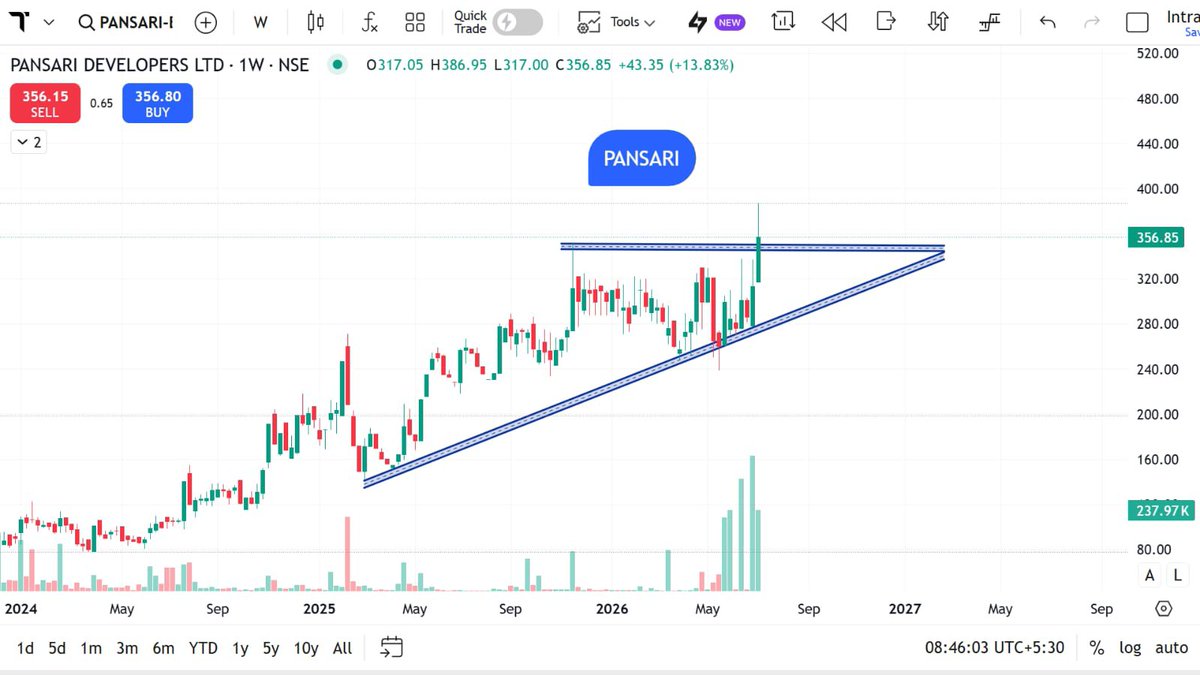Image resolution: width=1200 pixels, height=675 pixels.
Task: Select the blue PANSARI text label
Action: [641, 158]
